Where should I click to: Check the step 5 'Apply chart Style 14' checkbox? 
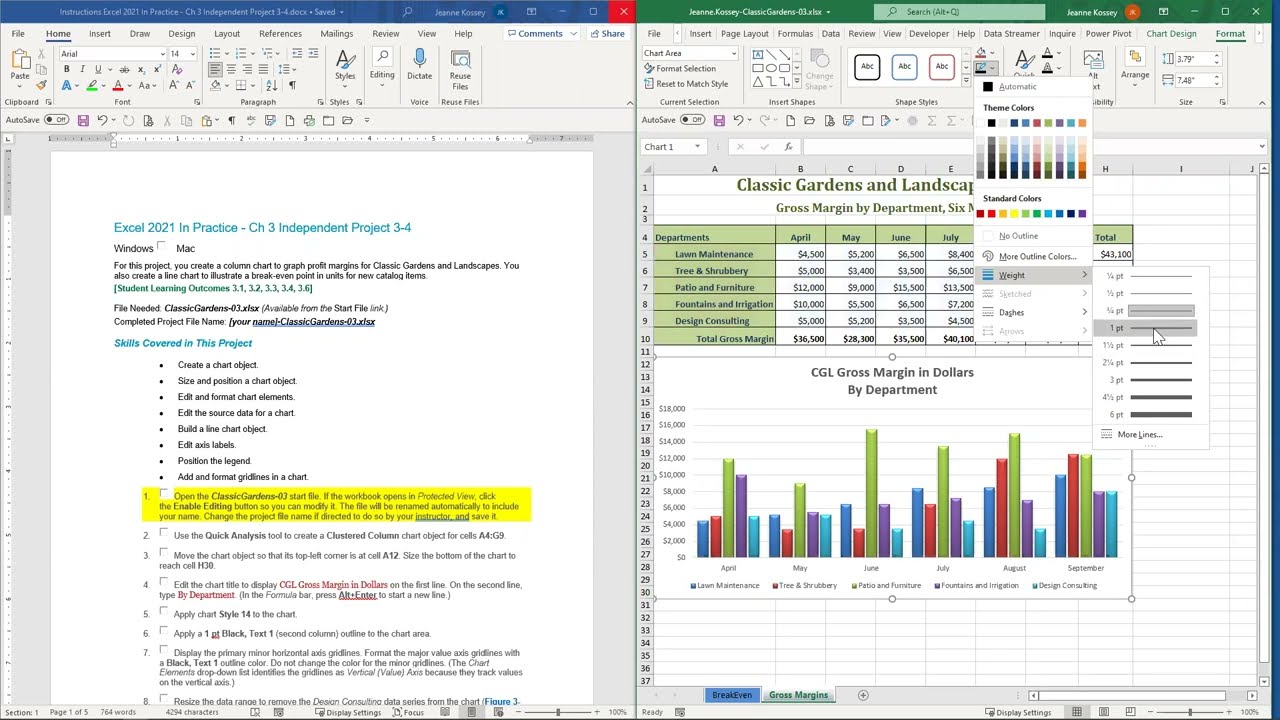164,612
